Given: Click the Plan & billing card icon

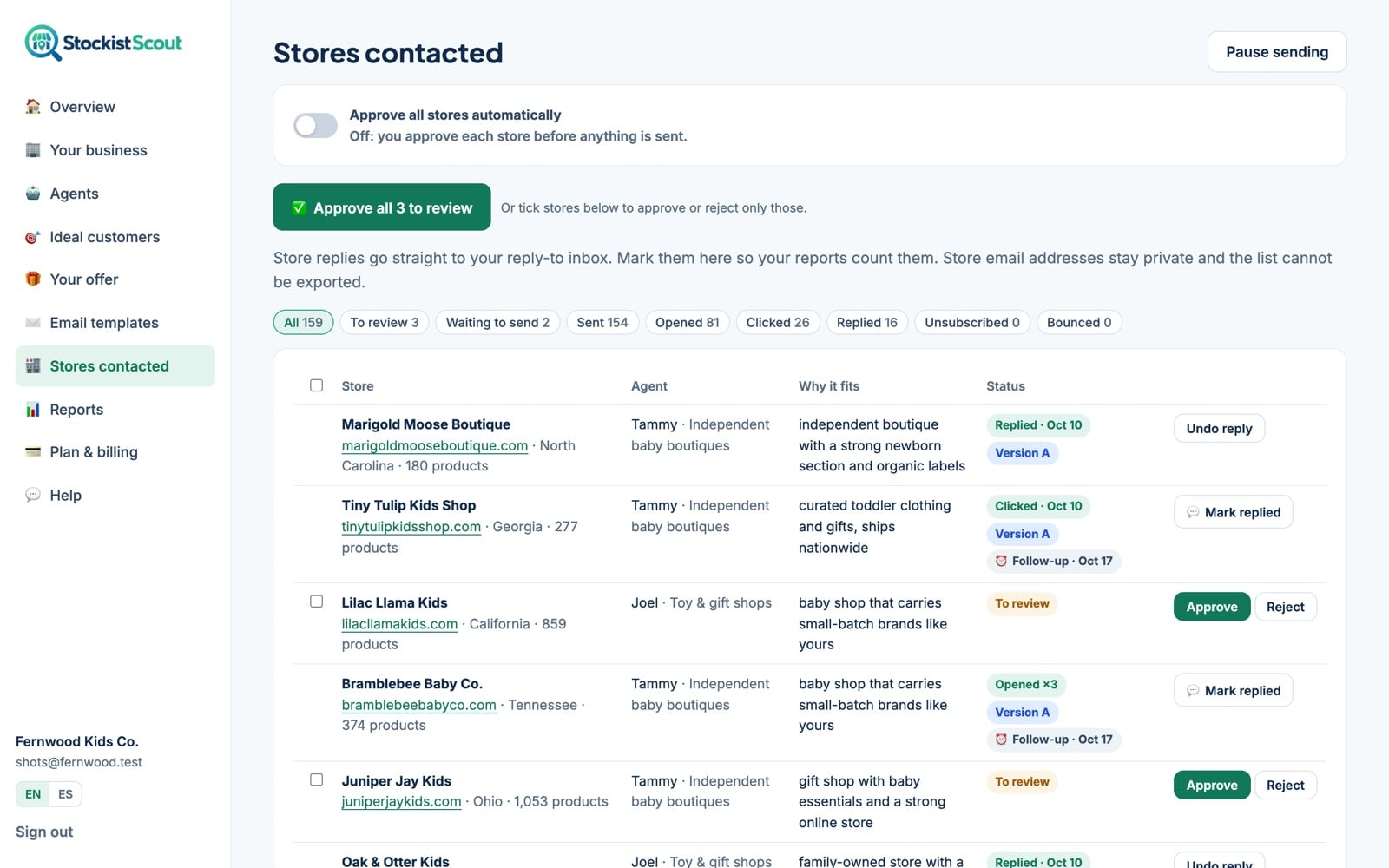Looking at the screenshot, I should tap(33, 452).
